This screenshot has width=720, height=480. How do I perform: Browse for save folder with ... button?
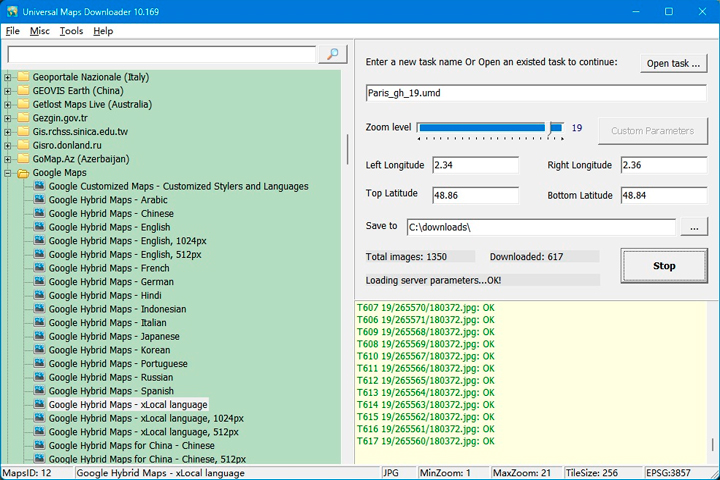pyautogui.click(x=694, y=227)
